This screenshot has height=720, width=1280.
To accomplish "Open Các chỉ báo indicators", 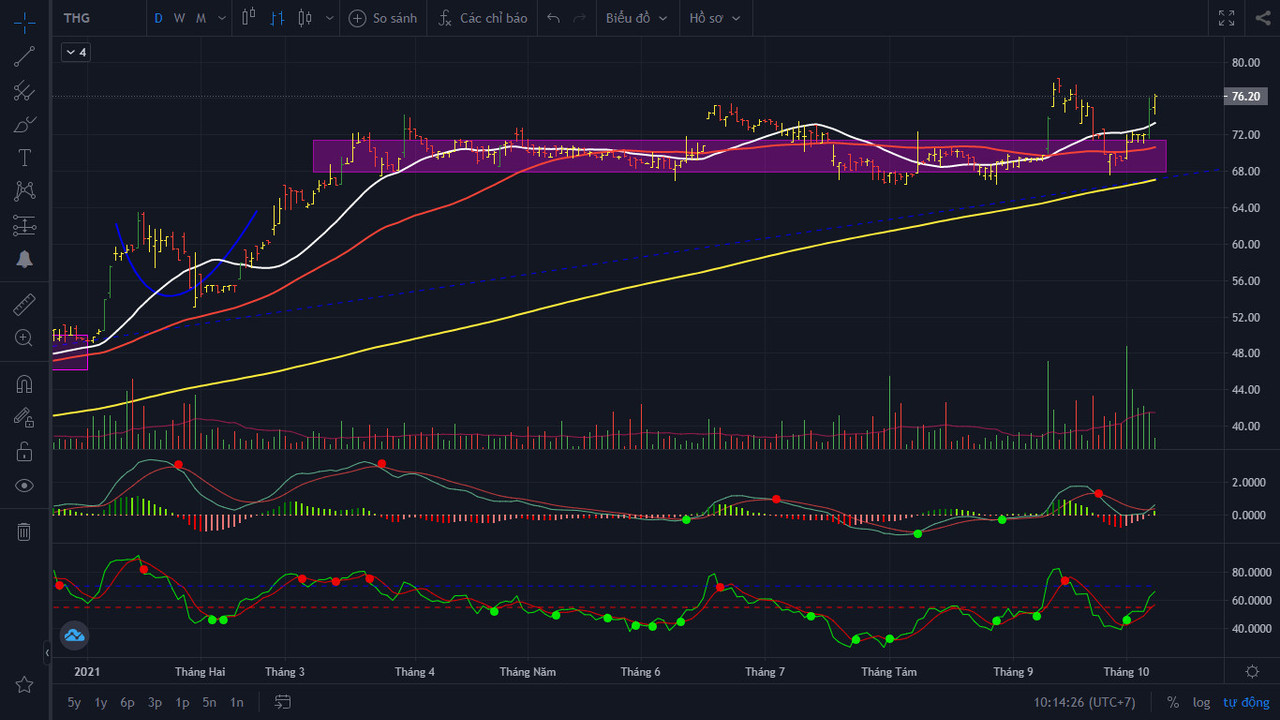I will pos(482,18).
